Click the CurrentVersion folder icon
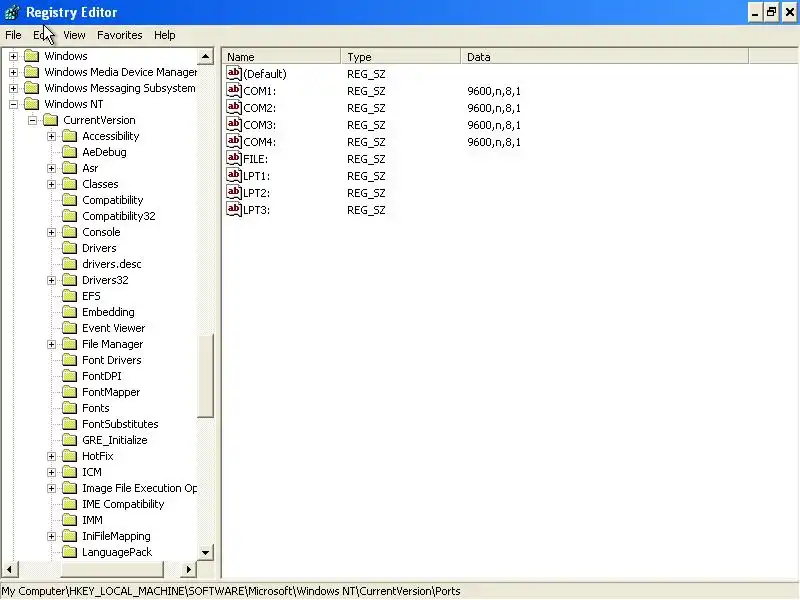800x600 pixels. pos(51,120)
